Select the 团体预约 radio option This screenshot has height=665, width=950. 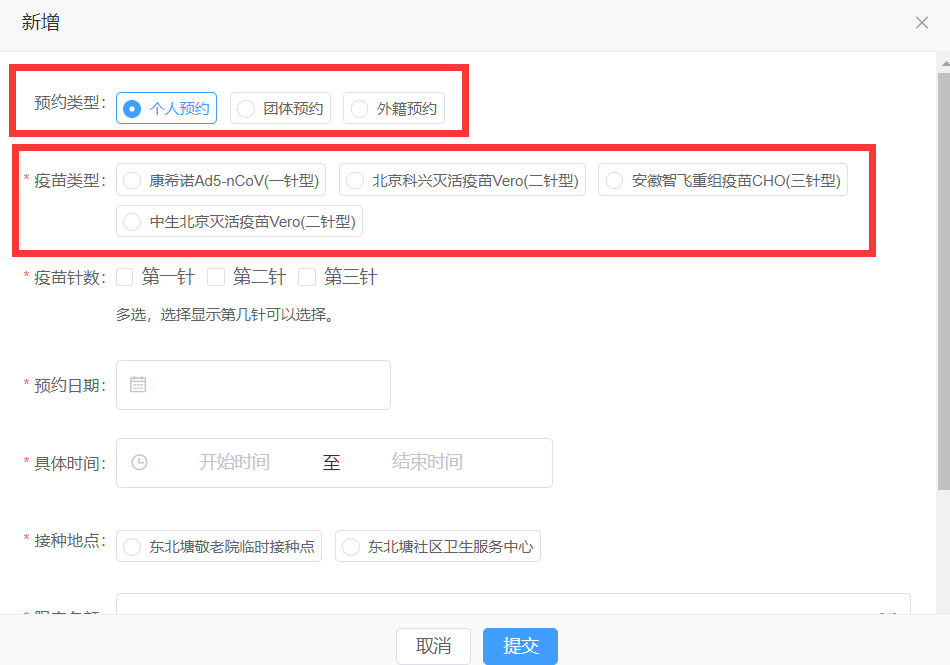(x=281, y=108)
